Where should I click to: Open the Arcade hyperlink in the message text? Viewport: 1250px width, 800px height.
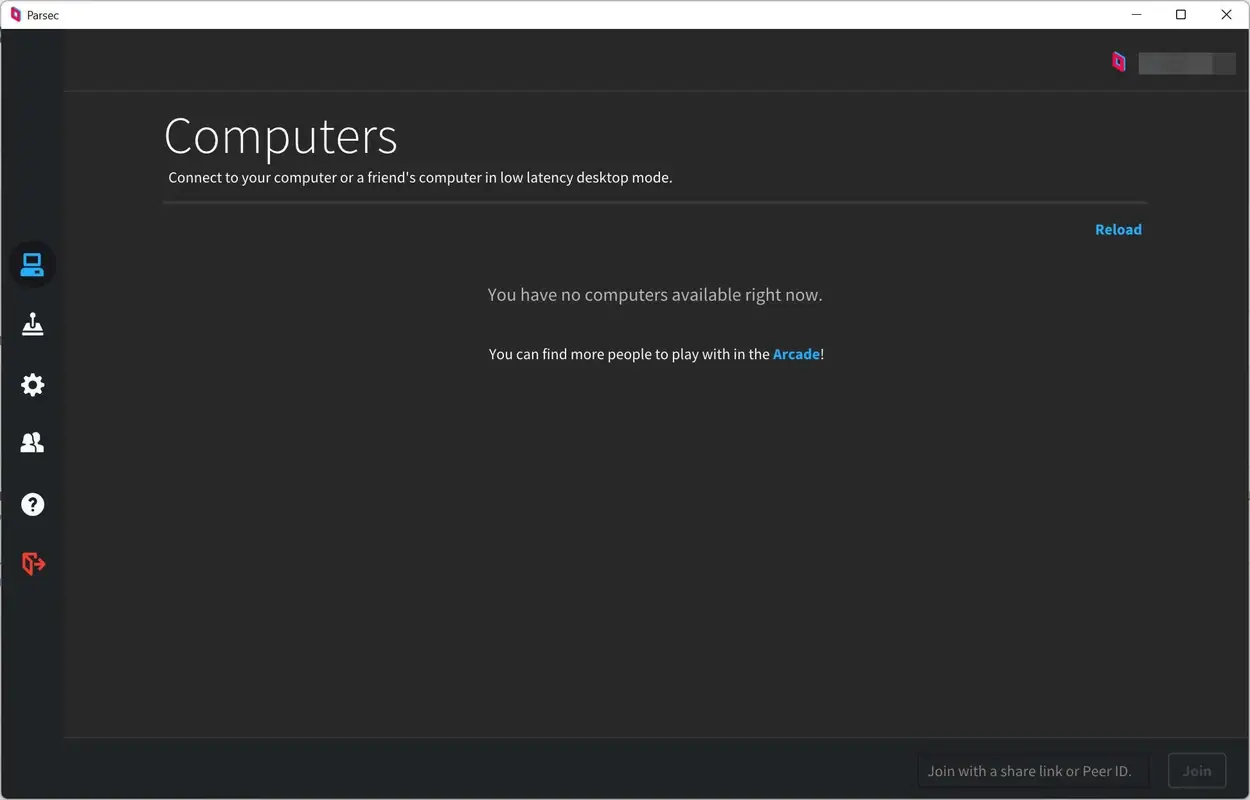coord(796,353)
